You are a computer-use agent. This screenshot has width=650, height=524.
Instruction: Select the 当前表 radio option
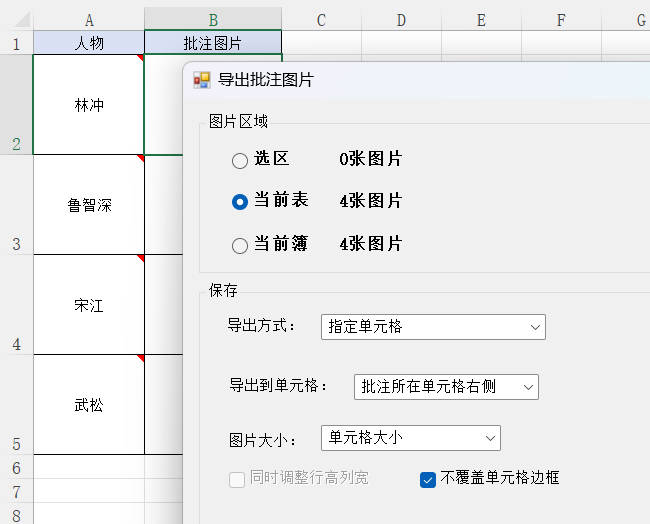[240, 201]
